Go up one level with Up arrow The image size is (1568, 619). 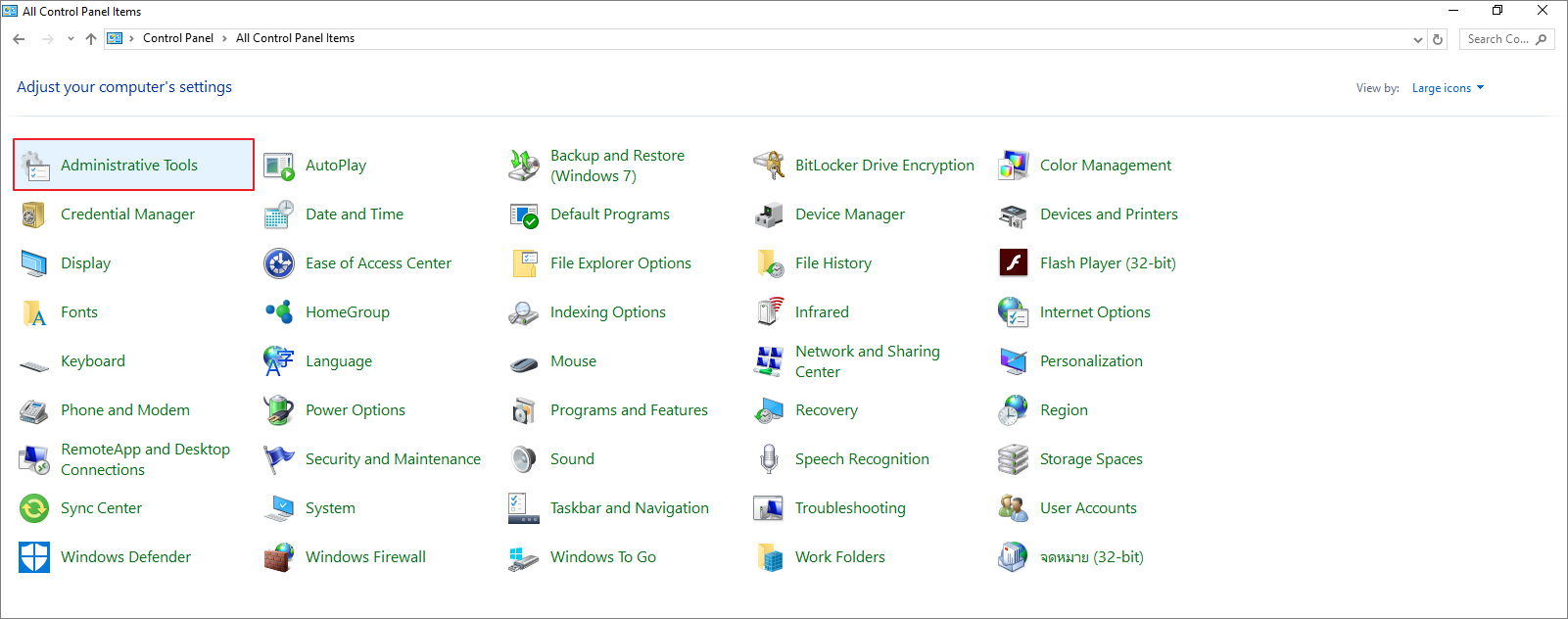point(91,39)
